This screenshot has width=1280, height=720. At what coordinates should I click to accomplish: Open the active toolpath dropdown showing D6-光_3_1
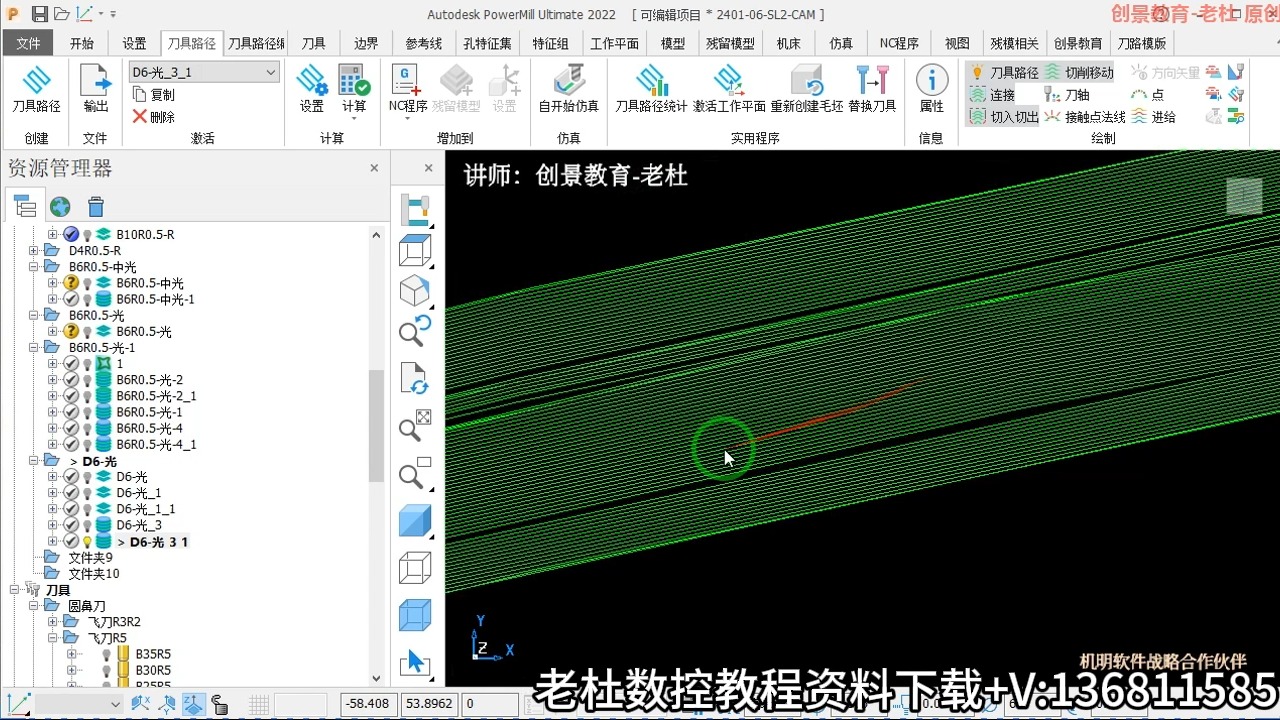click(x=270, y=72)
